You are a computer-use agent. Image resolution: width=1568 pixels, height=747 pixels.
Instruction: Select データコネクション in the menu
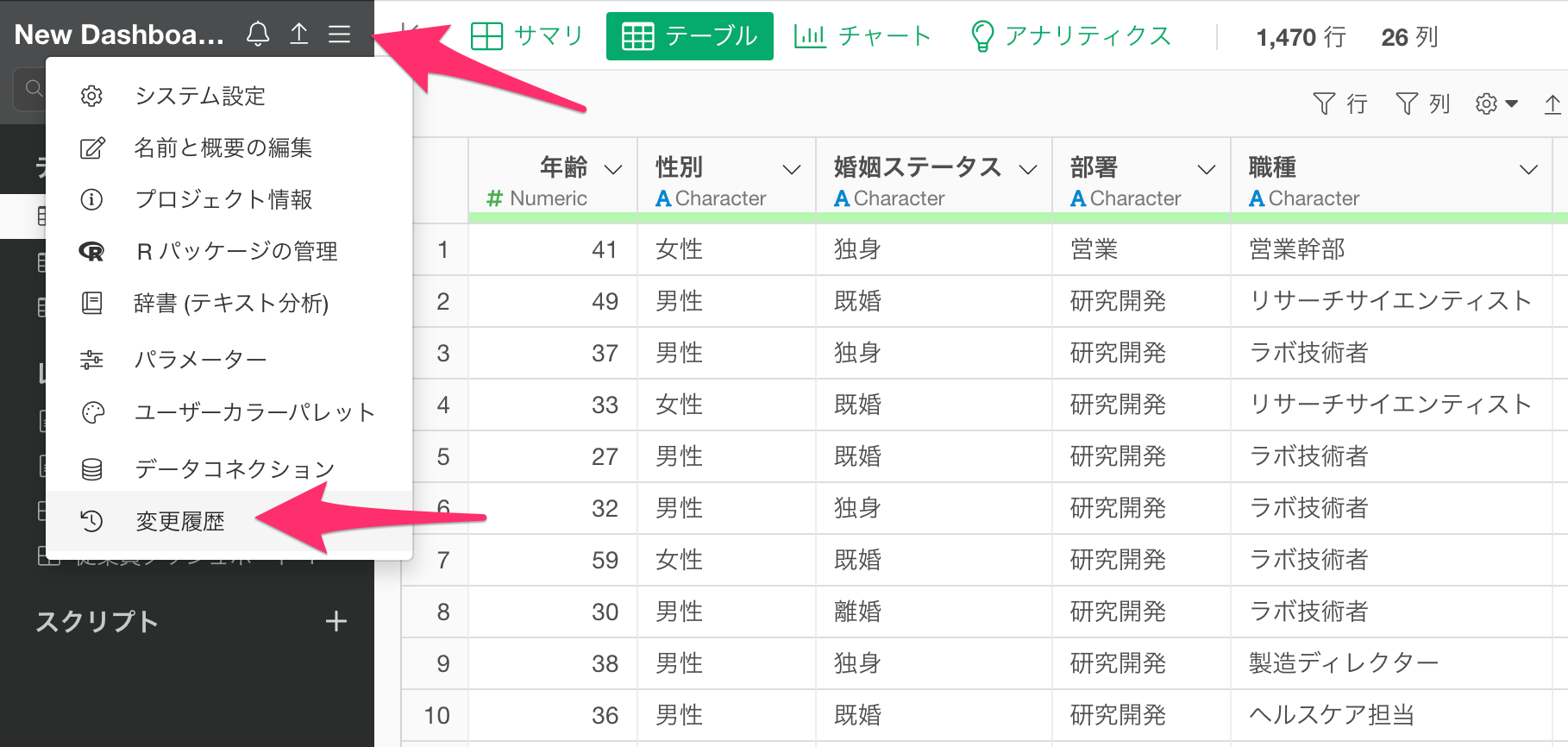(234, 468)
